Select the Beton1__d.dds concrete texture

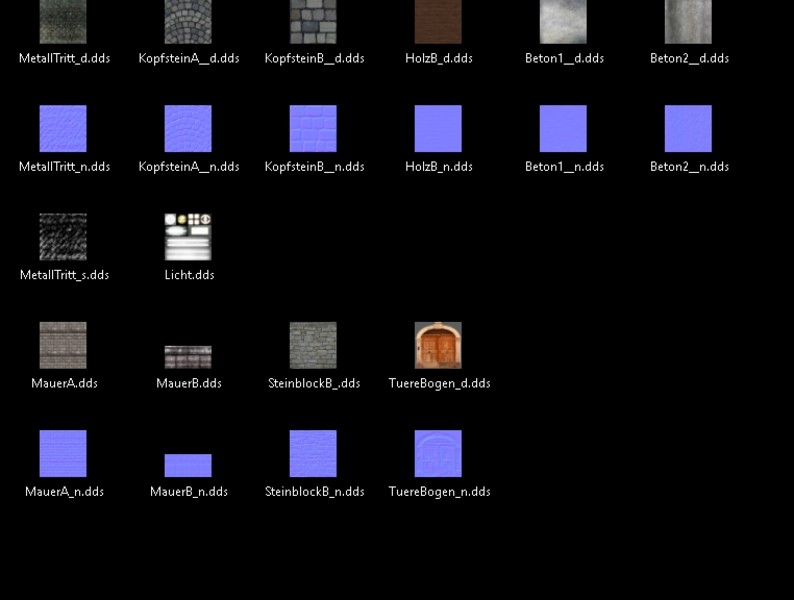pos(563,22)
